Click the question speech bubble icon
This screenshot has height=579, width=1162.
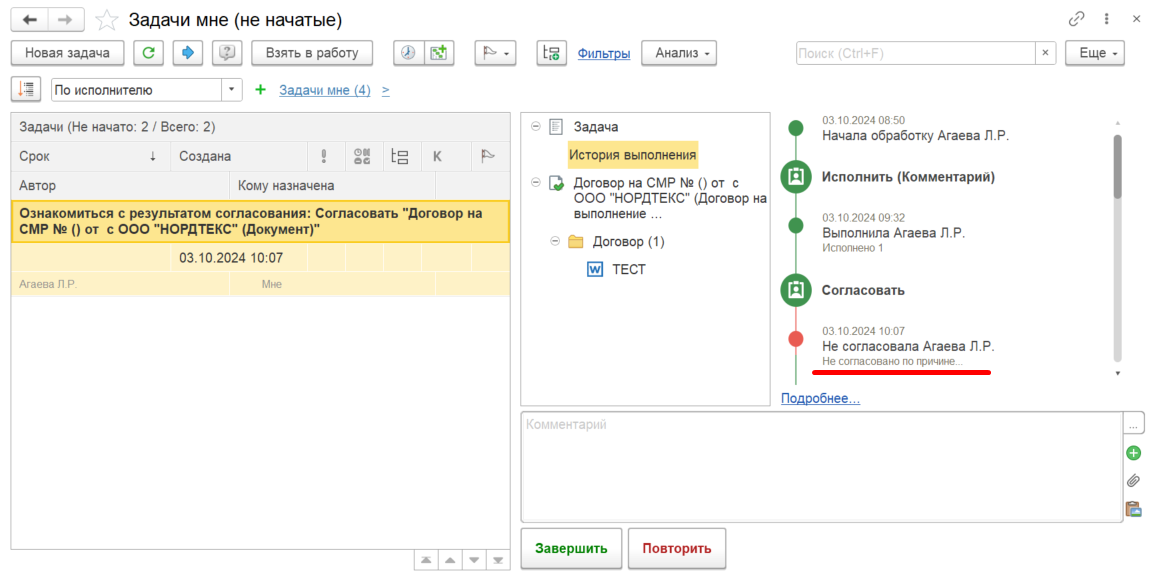coord(228,53)
